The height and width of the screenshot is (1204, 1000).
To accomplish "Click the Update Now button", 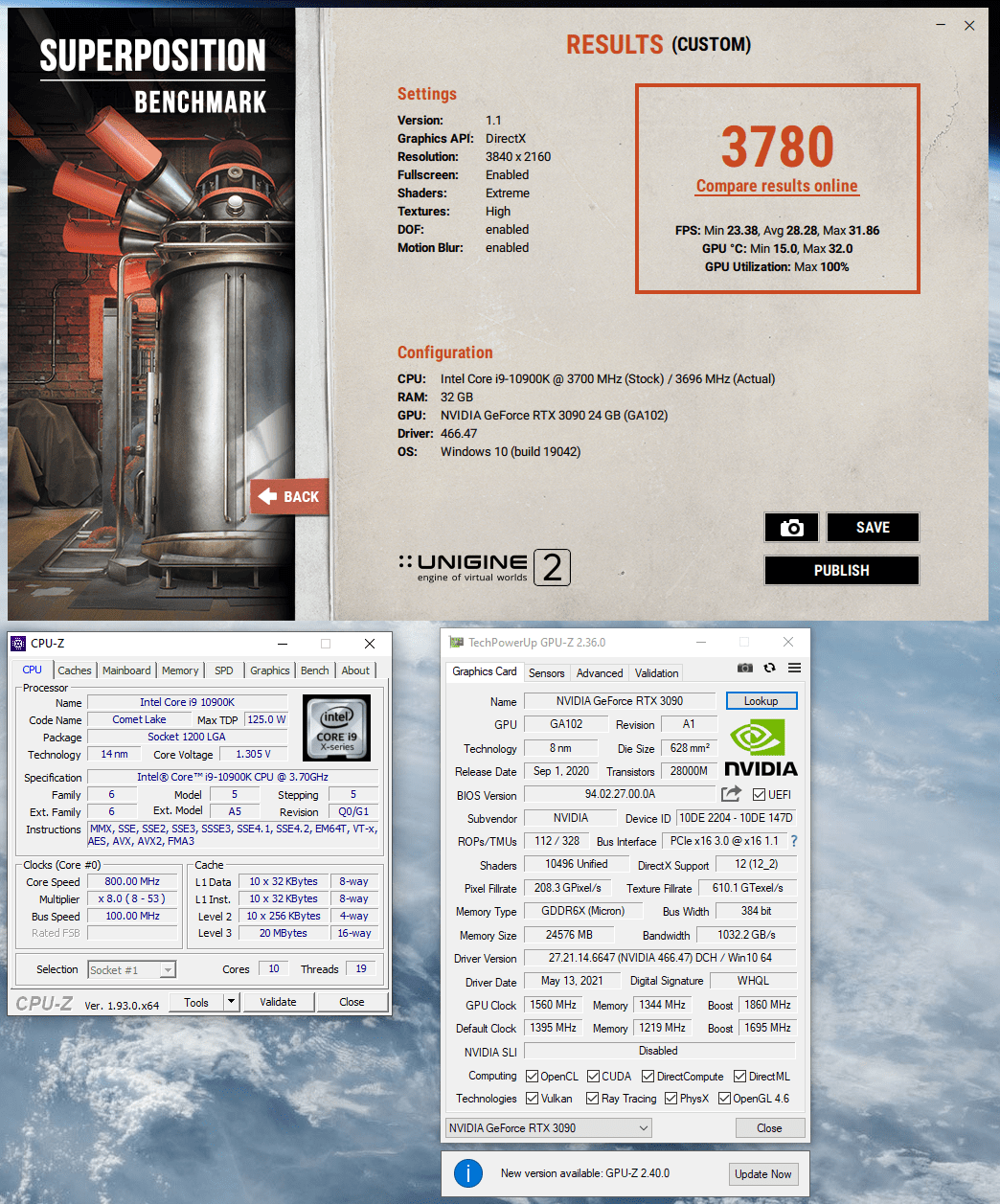I will tap(763, 1173).
